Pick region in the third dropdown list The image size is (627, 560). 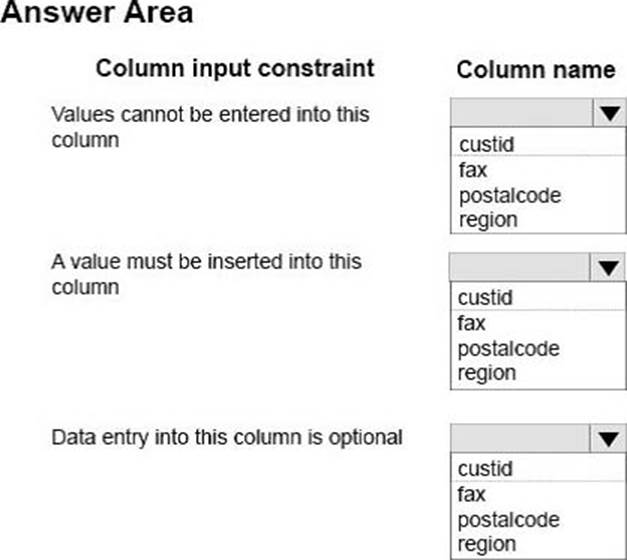pyautogui.click(x=486, y=544)
